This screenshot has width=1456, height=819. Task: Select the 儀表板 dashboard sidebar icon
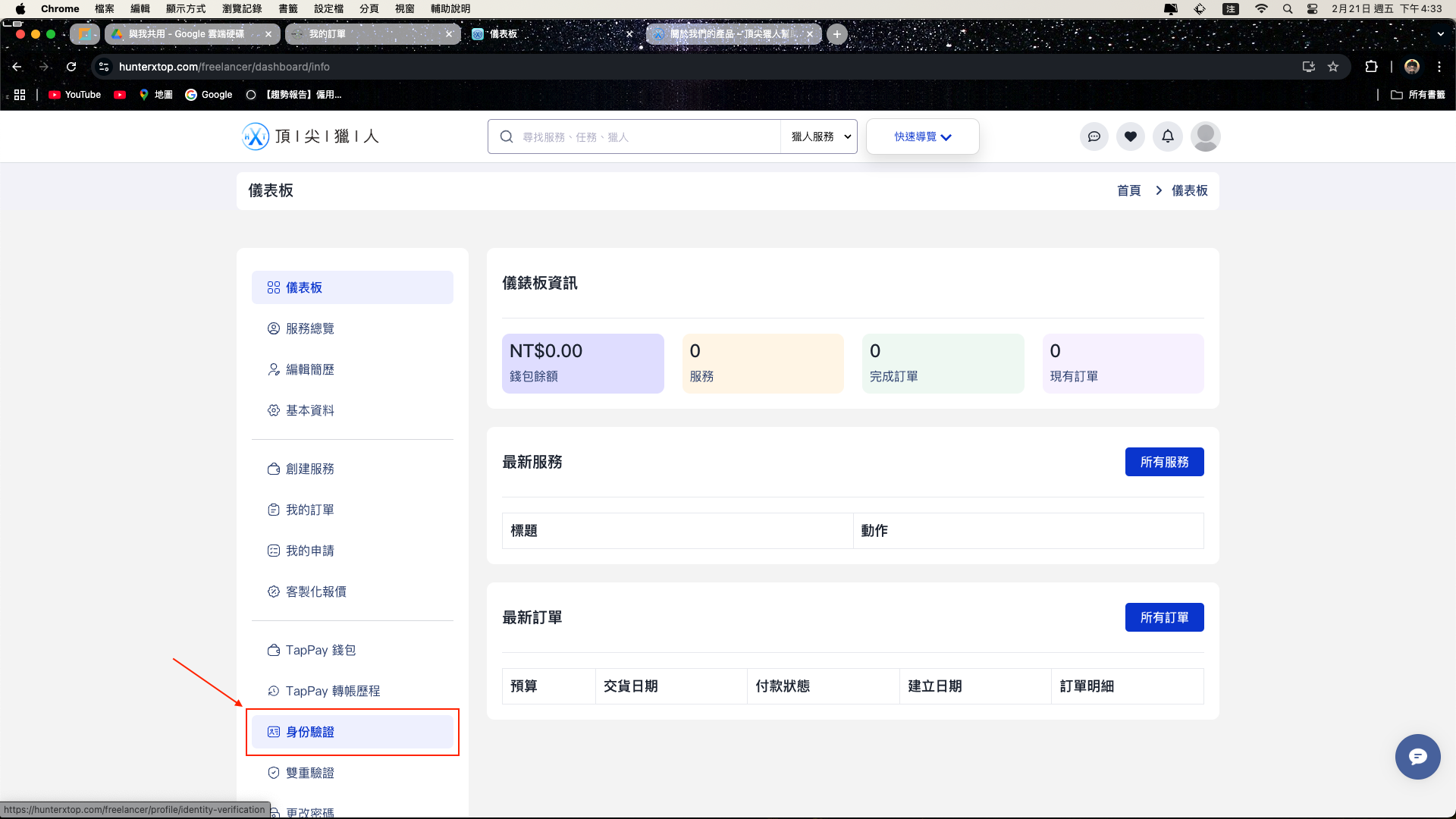tap(274, 287)
